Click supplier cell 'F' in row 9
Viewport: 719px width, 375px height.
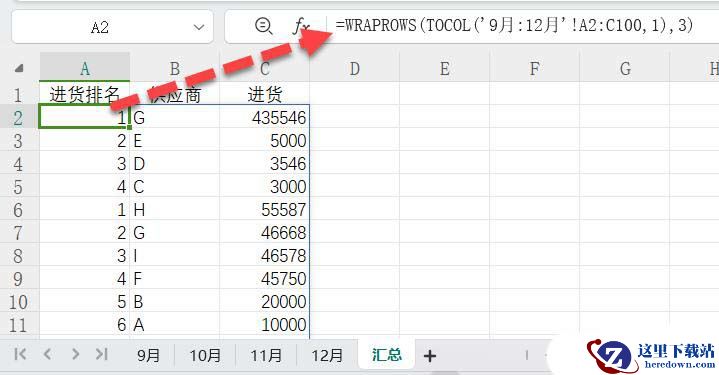(x=175, y=278)
